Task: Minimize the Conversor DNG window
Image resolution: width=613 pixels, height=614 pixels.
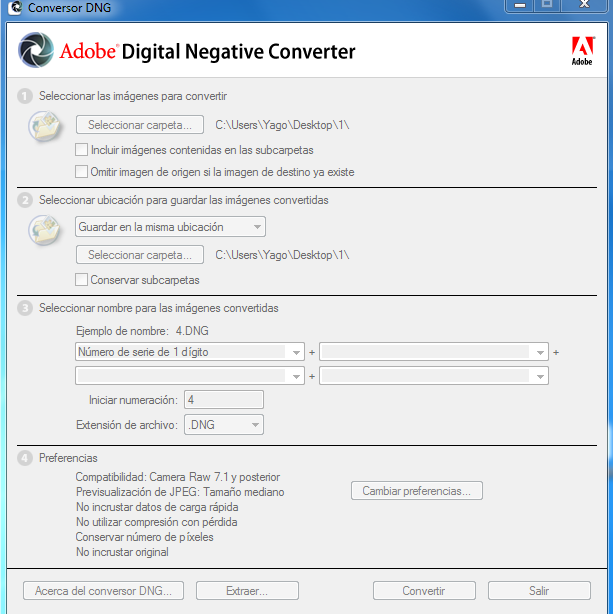Action: click(x=520, y=5)
